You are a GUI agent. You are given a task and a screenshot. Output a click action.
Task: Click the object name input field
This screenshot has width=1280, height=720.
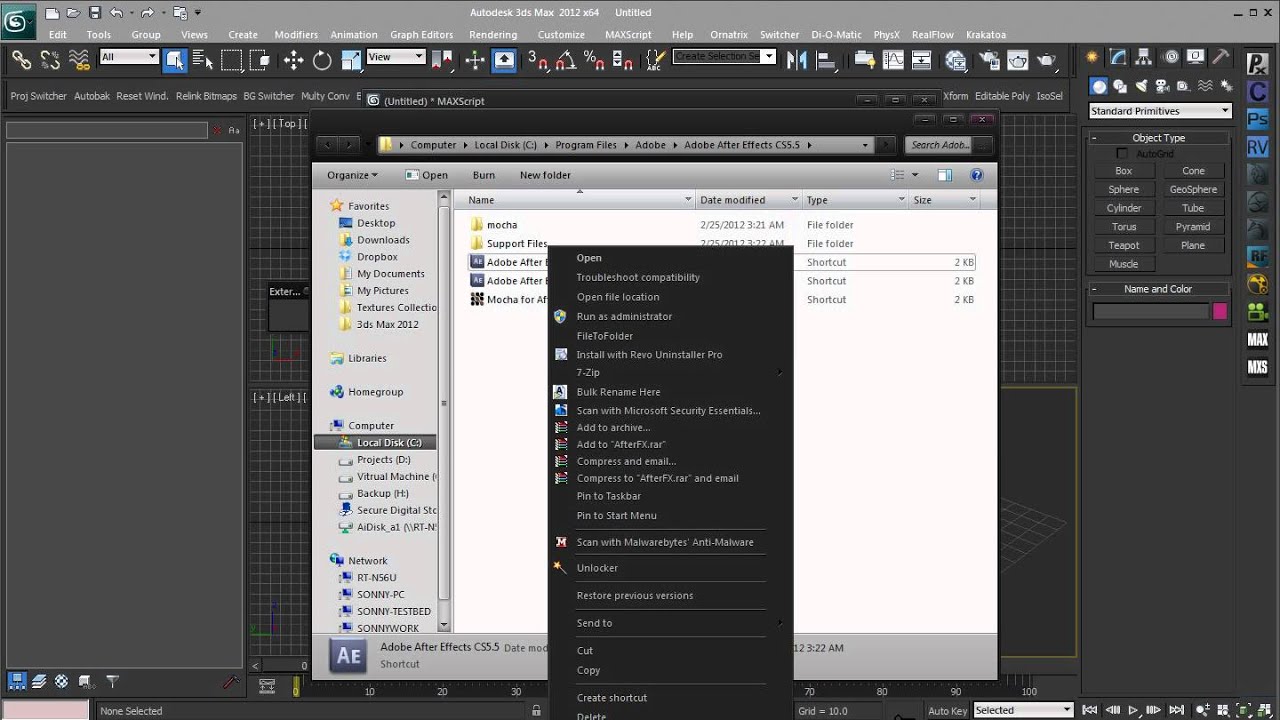click(1150, 312)
